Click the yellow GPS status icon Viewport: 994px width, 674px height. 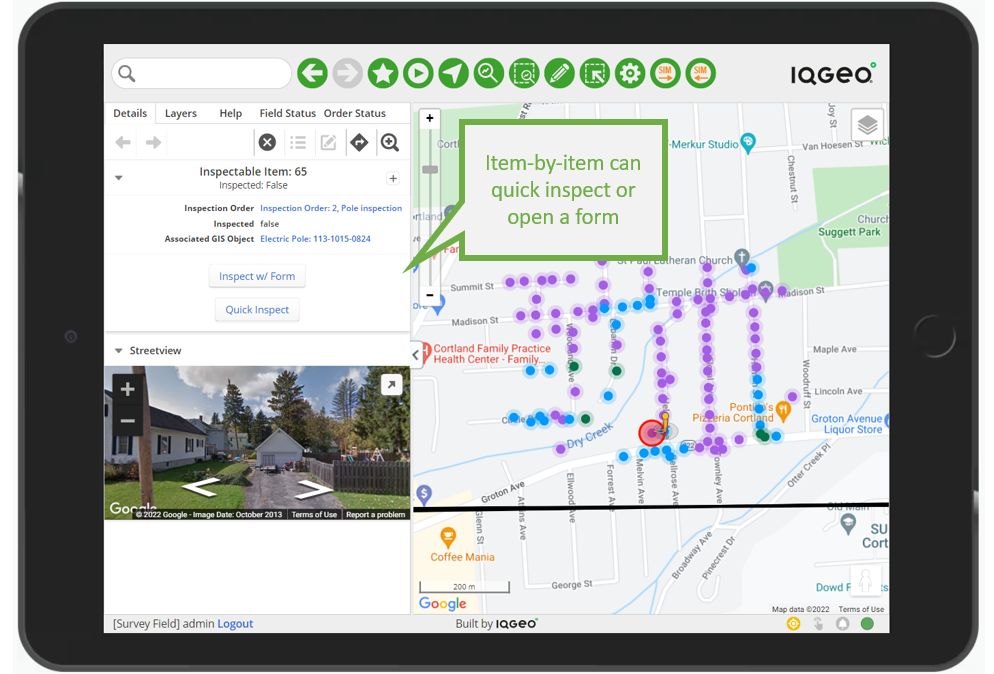[x=793, y=624]
